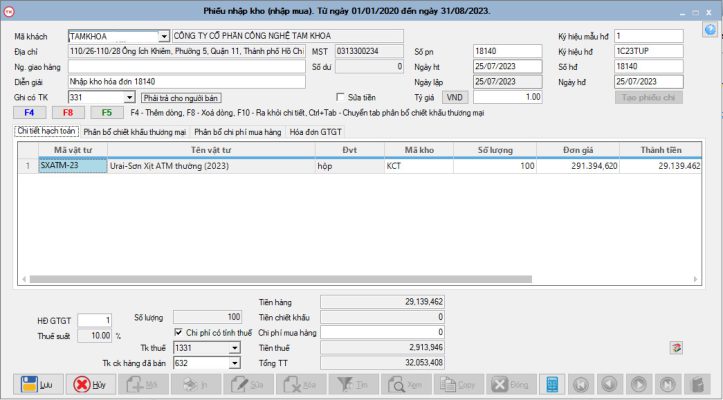Save the voucher with the Lưu button
Screen dimensions: 723x400
(x=38, y=384)
